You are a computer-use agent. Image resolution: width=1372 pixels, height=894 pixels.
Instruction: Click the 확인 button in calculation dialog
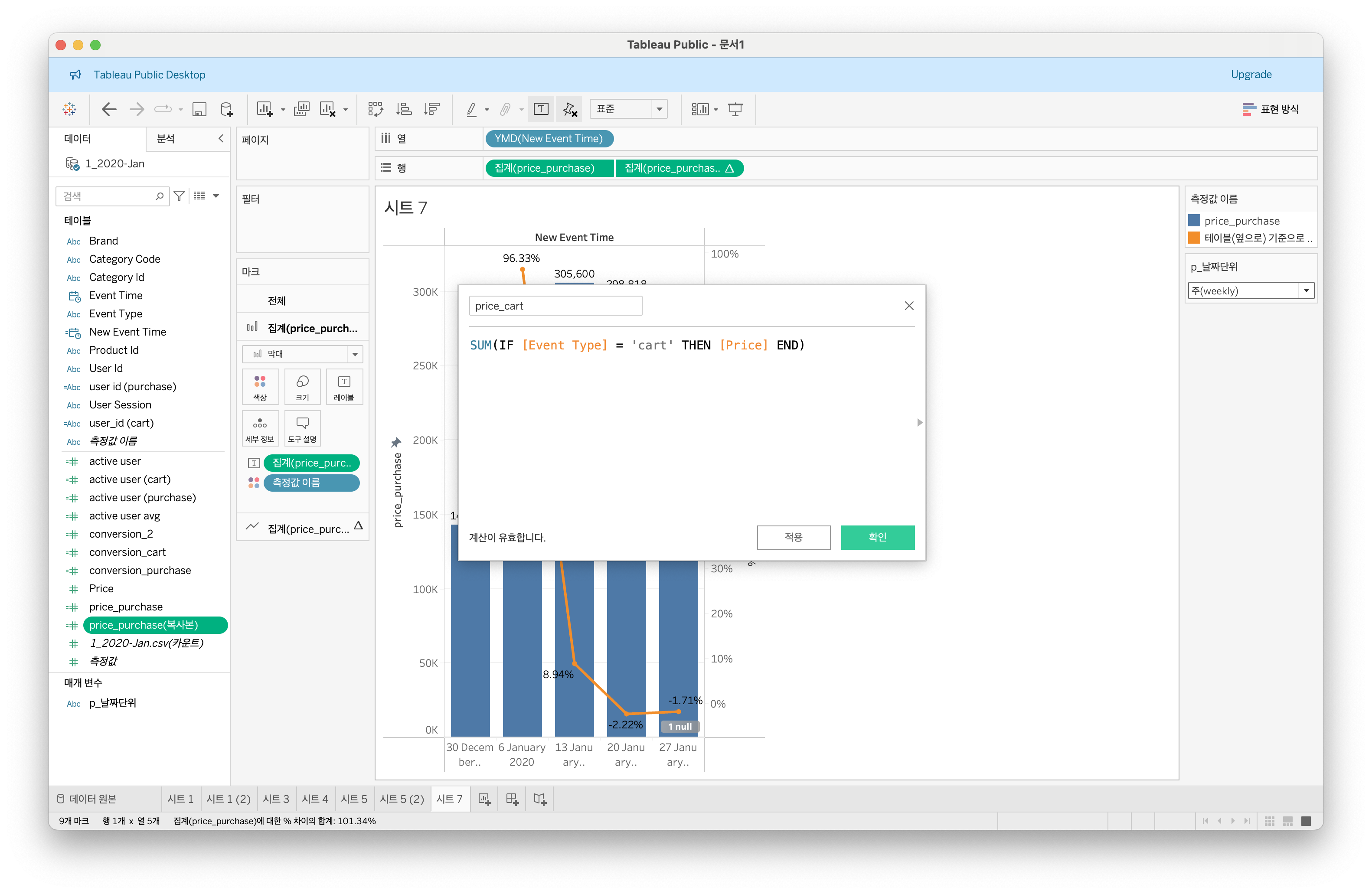click(x=877, y=537)
